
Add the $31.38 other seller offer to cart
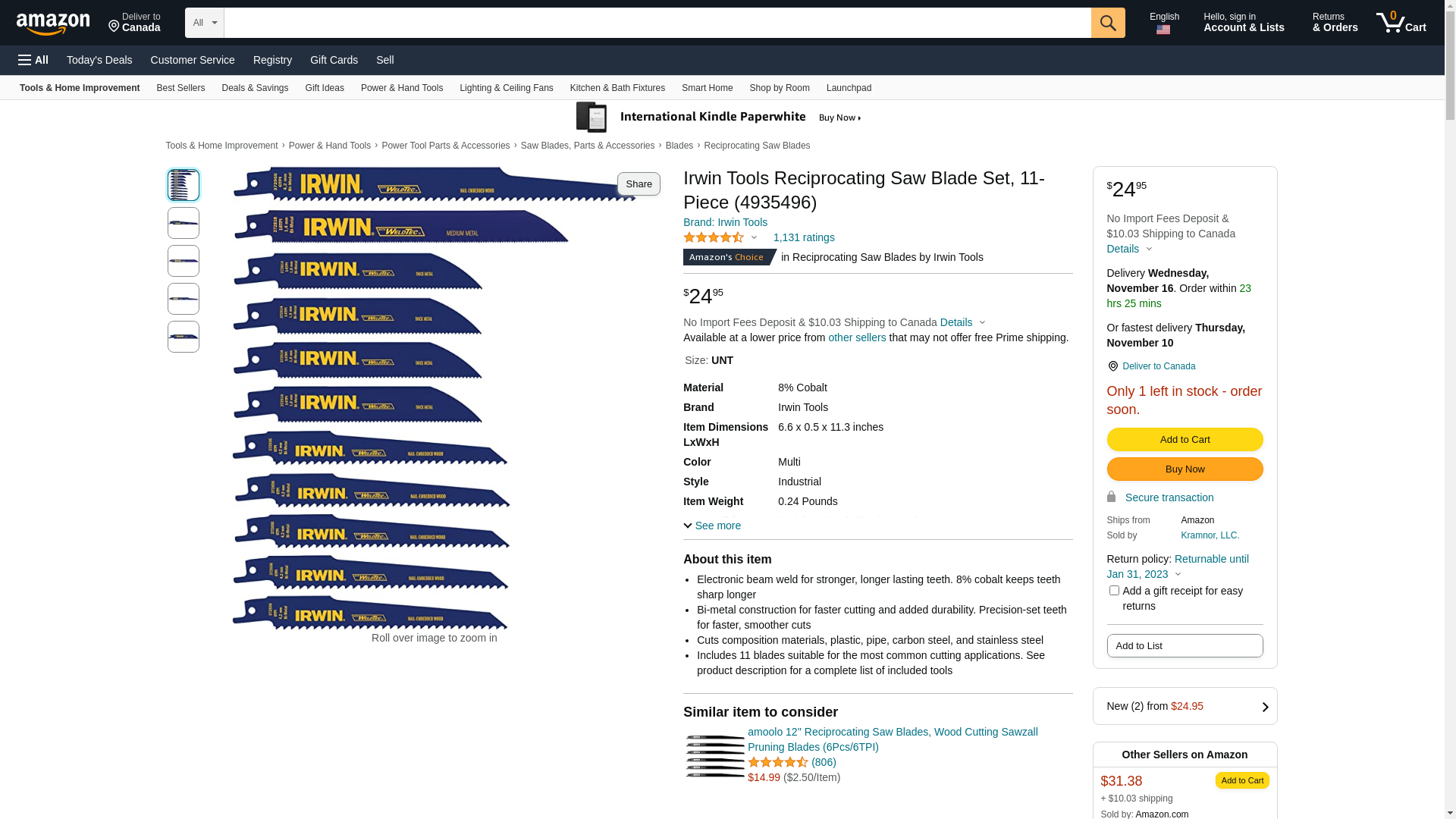pos(1242,780)
